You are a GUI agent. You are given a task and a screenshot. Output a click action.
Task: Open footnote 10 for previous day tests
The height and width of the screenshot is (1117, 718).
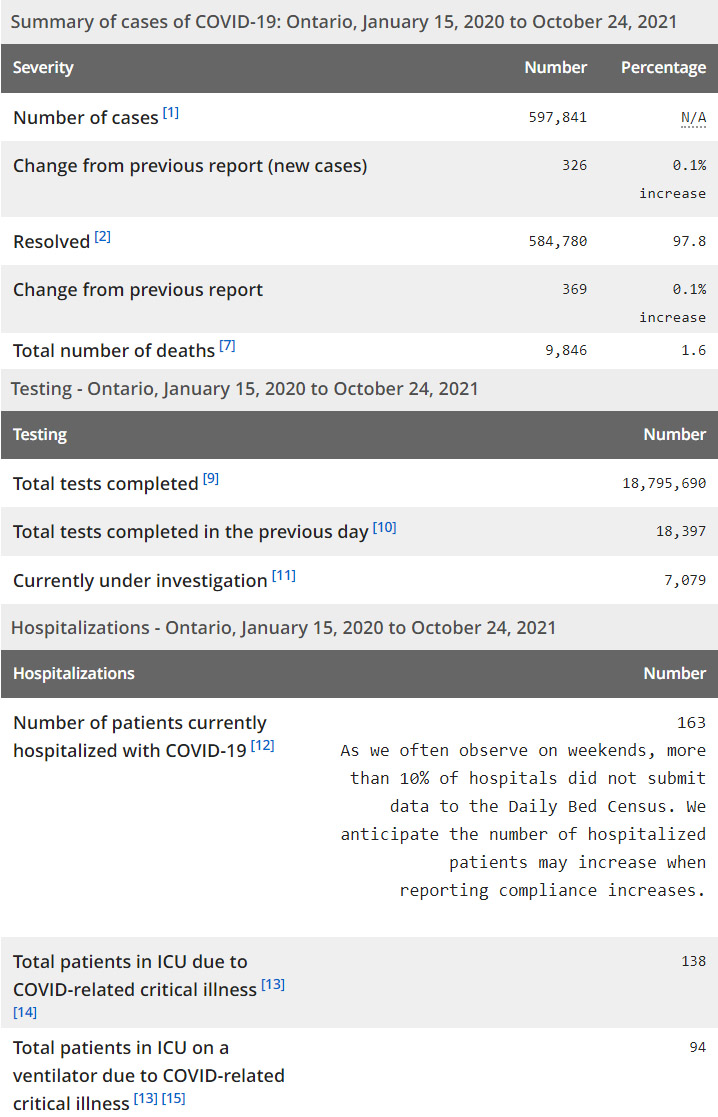(x=385, y=527)
